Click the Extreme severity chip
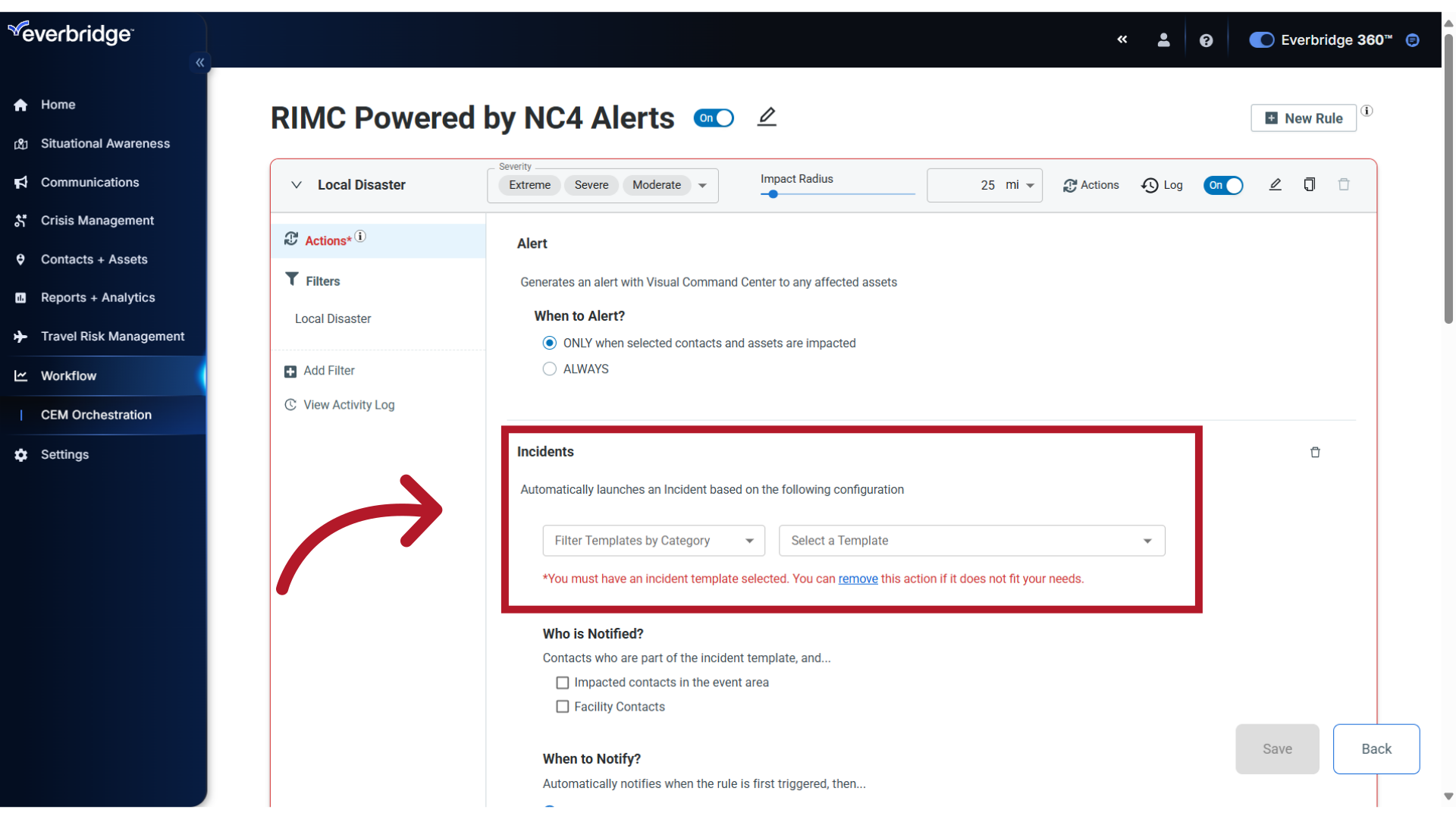This screenshot has height=819, width=1456. 529,185
